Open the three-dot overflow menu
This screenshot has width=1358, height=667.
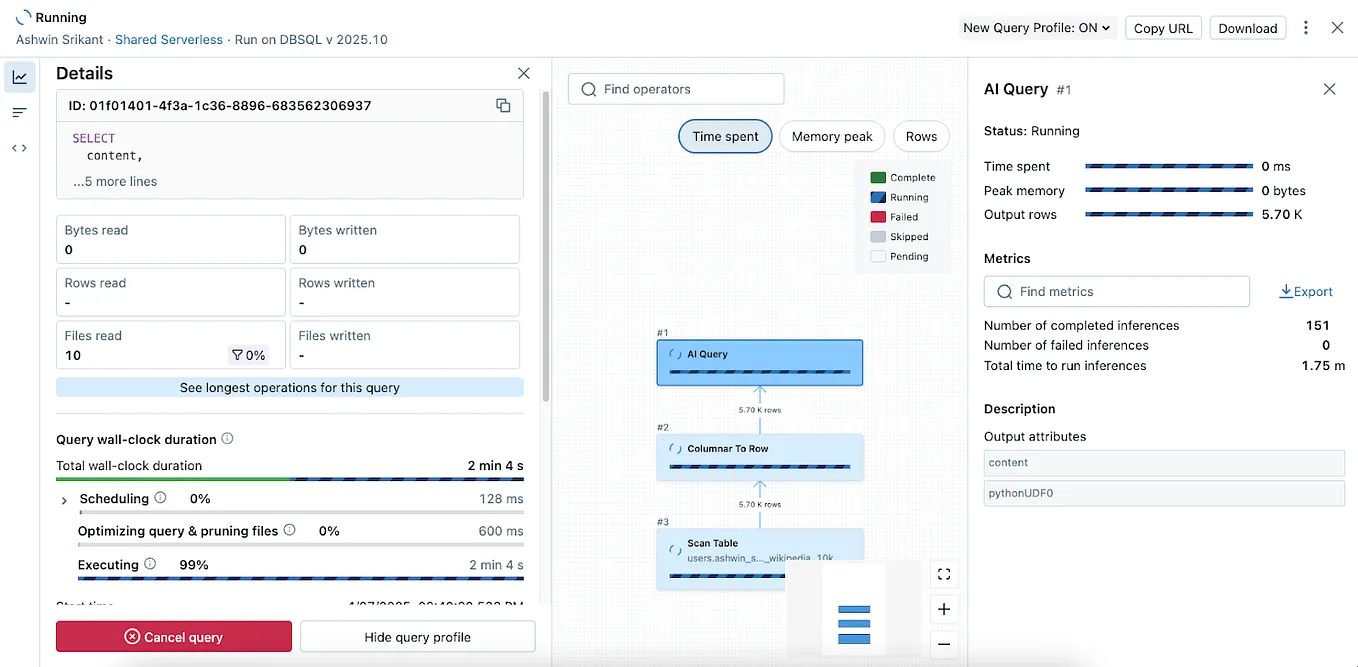coord(1306,28)
